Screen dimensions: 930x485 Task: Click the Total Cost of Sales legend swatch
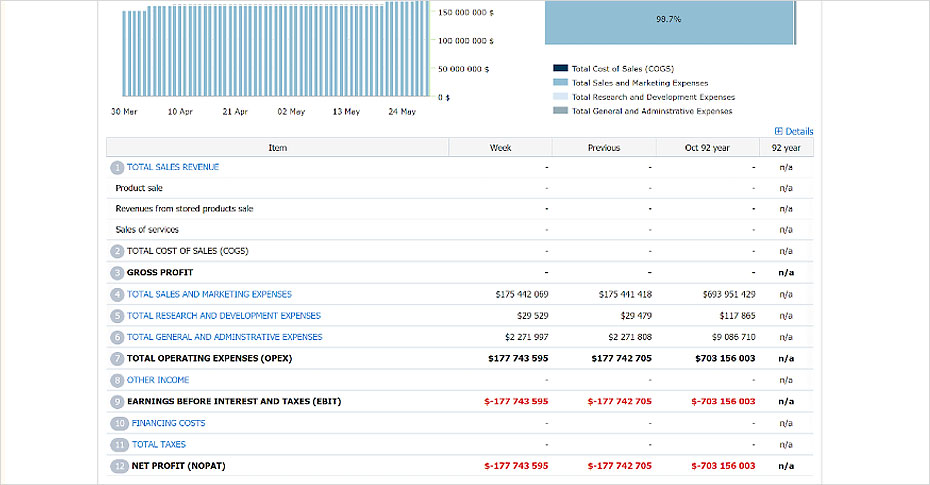pos(560,68)
